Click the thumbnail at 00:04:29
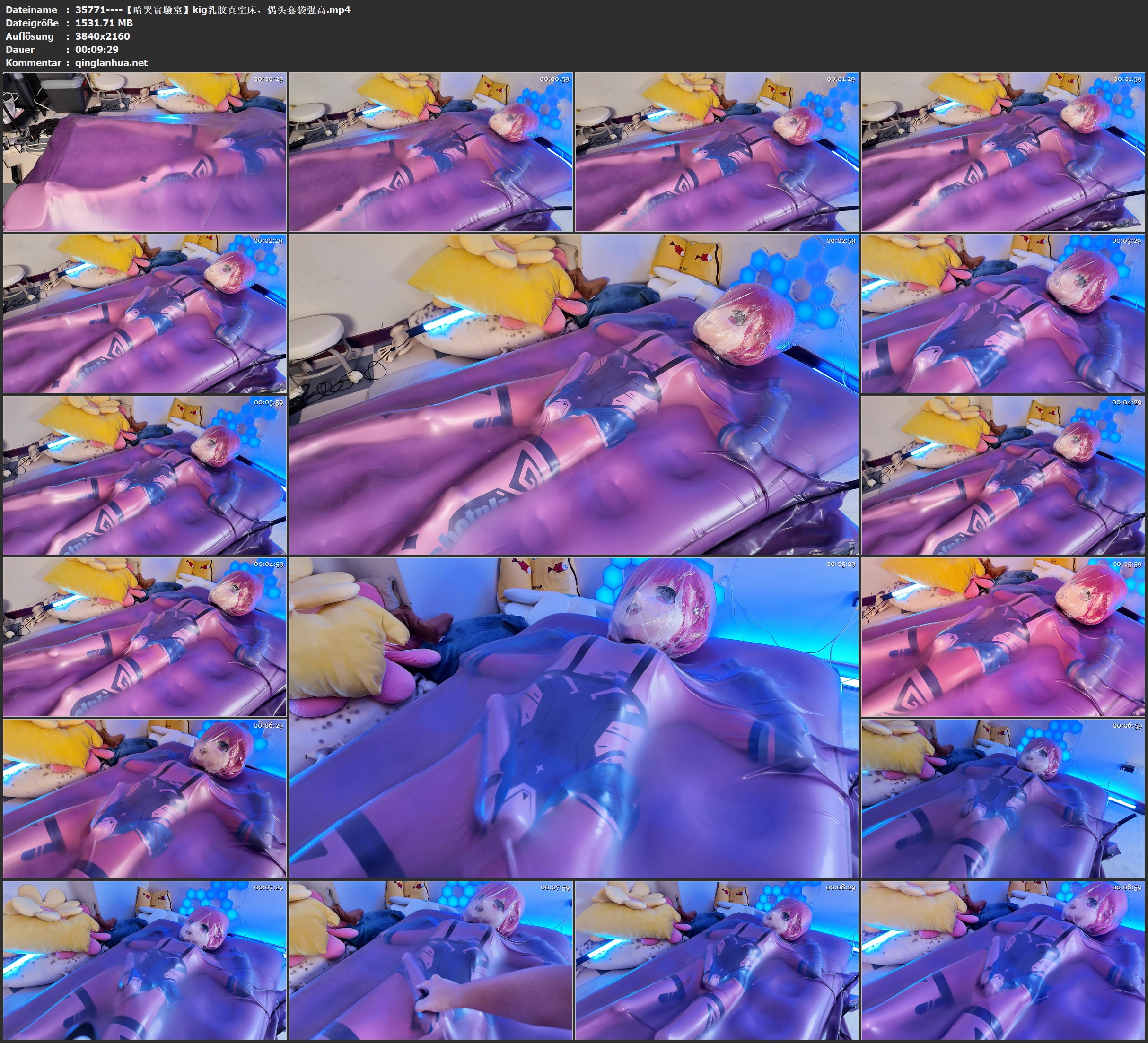Image resolution: width=1148 pixels, height=1043 pixels. [1003, 475]
